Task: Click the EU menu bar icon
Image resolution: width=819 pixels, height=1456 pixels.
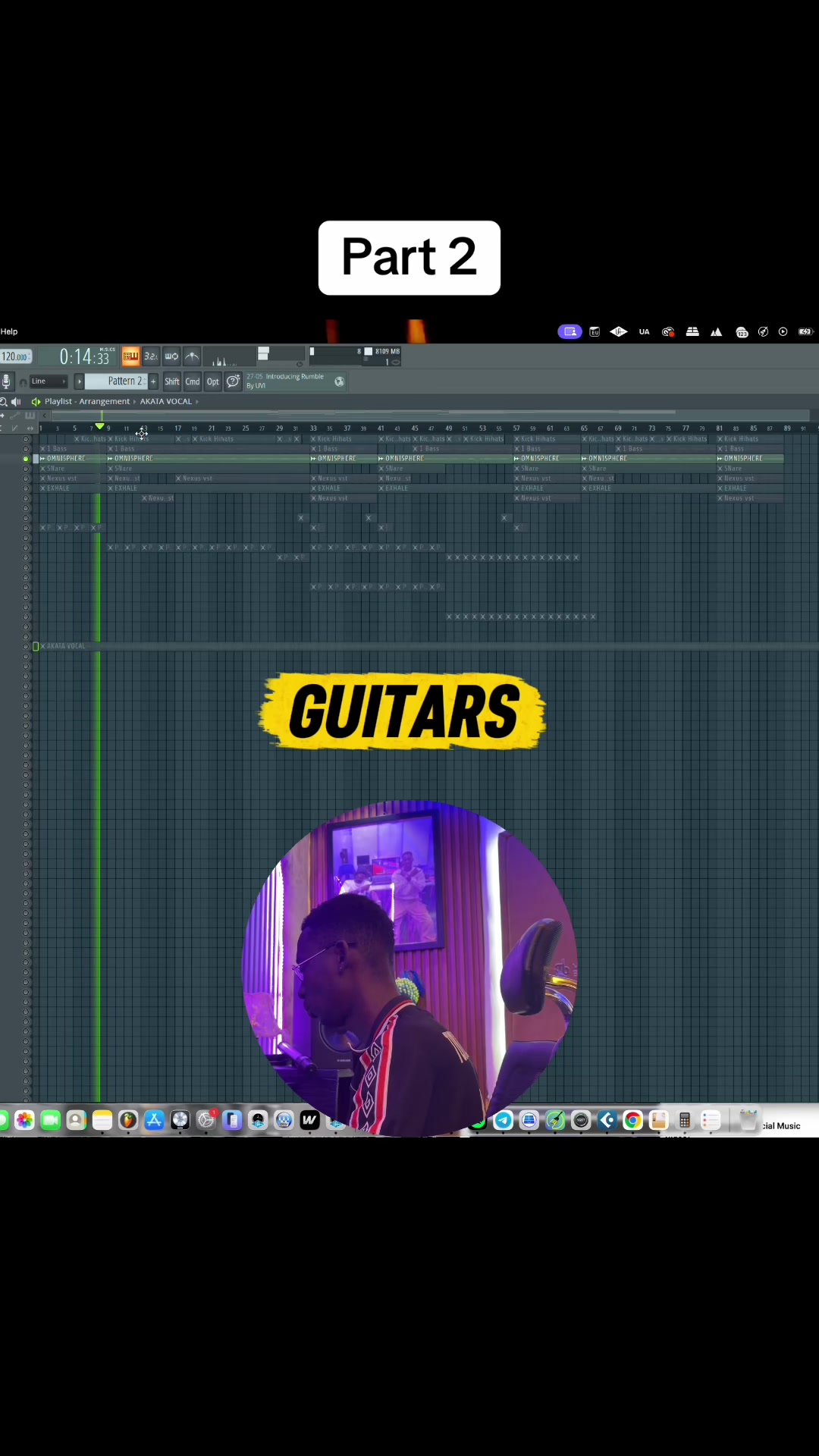Action: (595, 331)
